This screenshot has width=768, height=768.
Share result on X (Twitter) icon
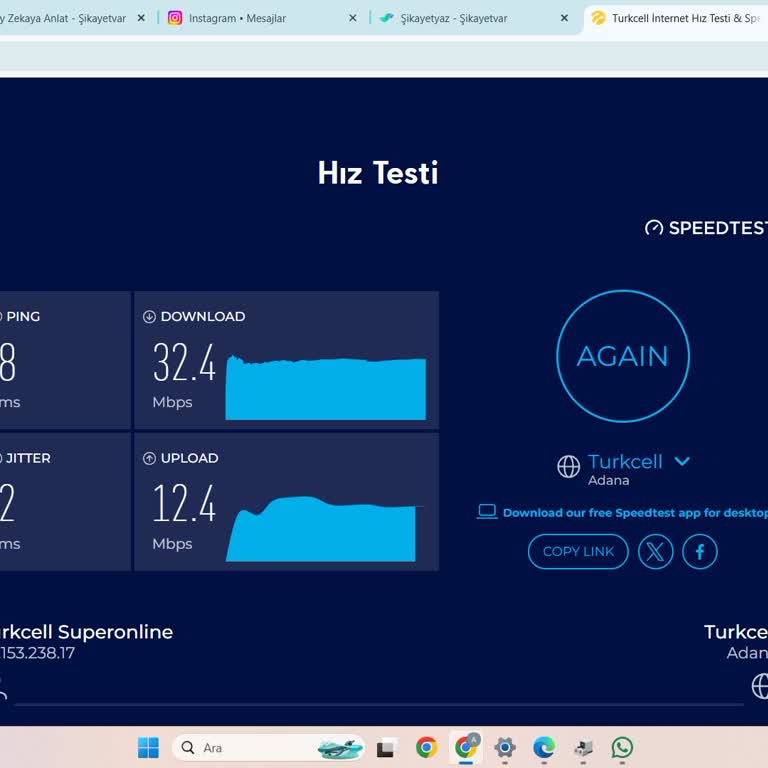(x=655, y=552)
